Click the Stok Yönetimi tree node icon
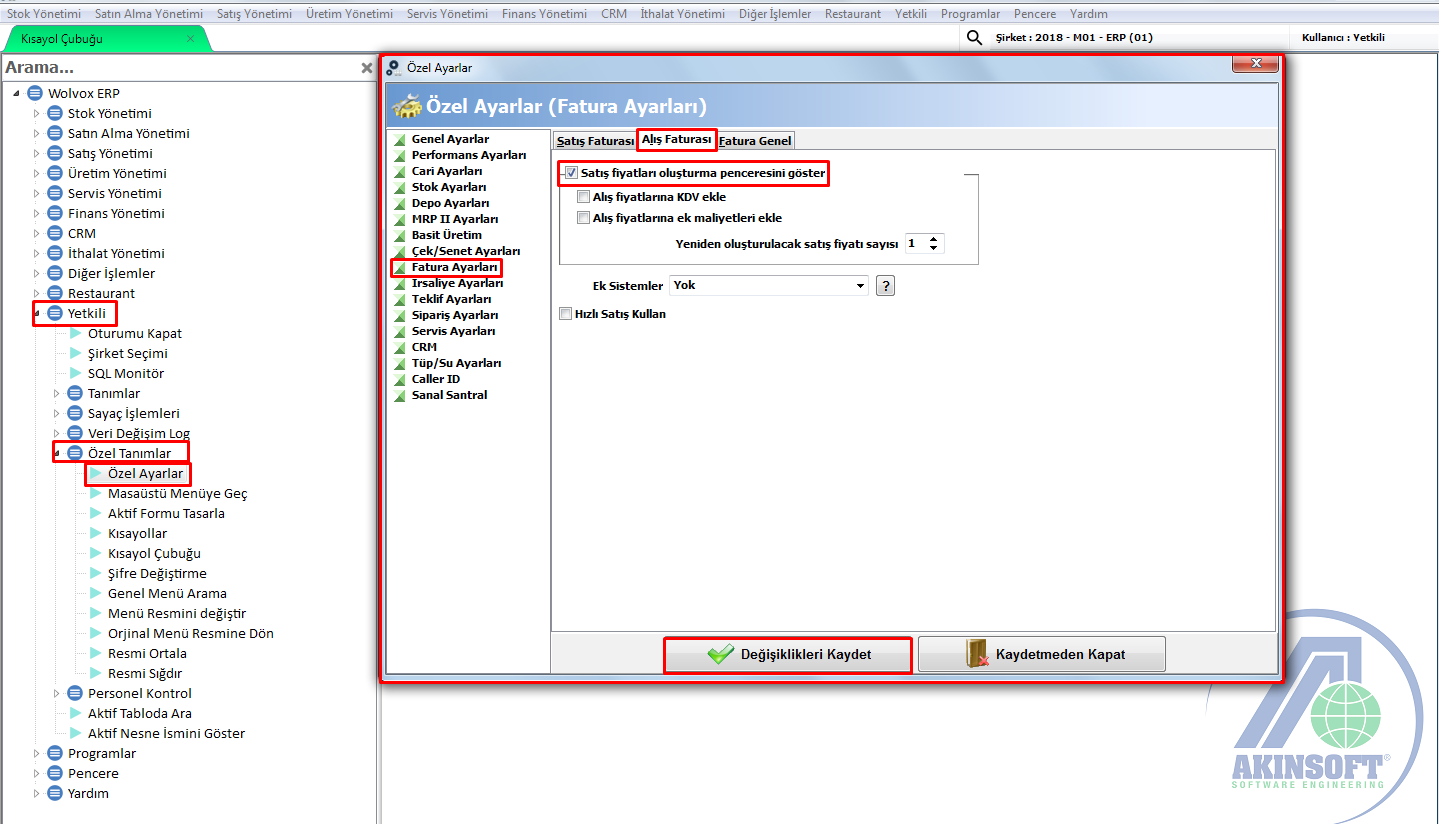Image resolution: width=1439 pixels, height=824 pixels. tap(55, 113)
